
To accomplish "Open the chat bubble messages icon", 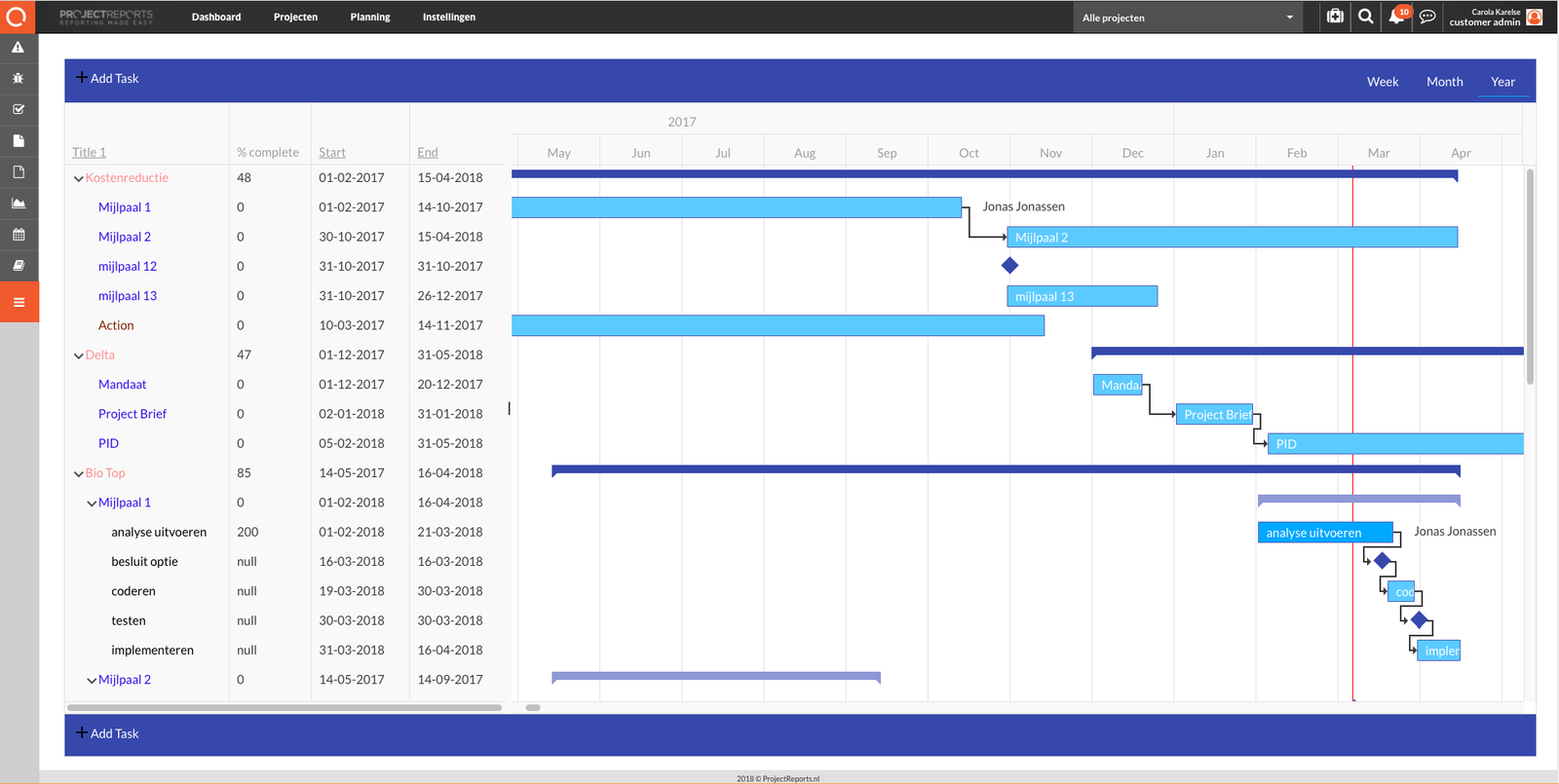I will pyautogui.click(x=1427, y=17).
